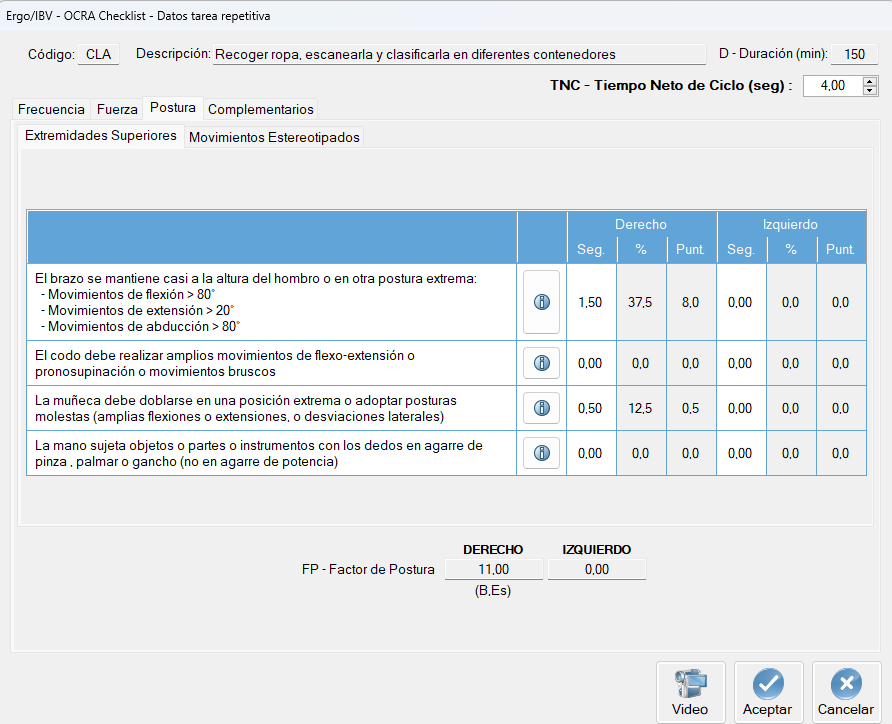Select the Extremidades Superiores subtab
892x724 pixels.
tap(100, 135)
